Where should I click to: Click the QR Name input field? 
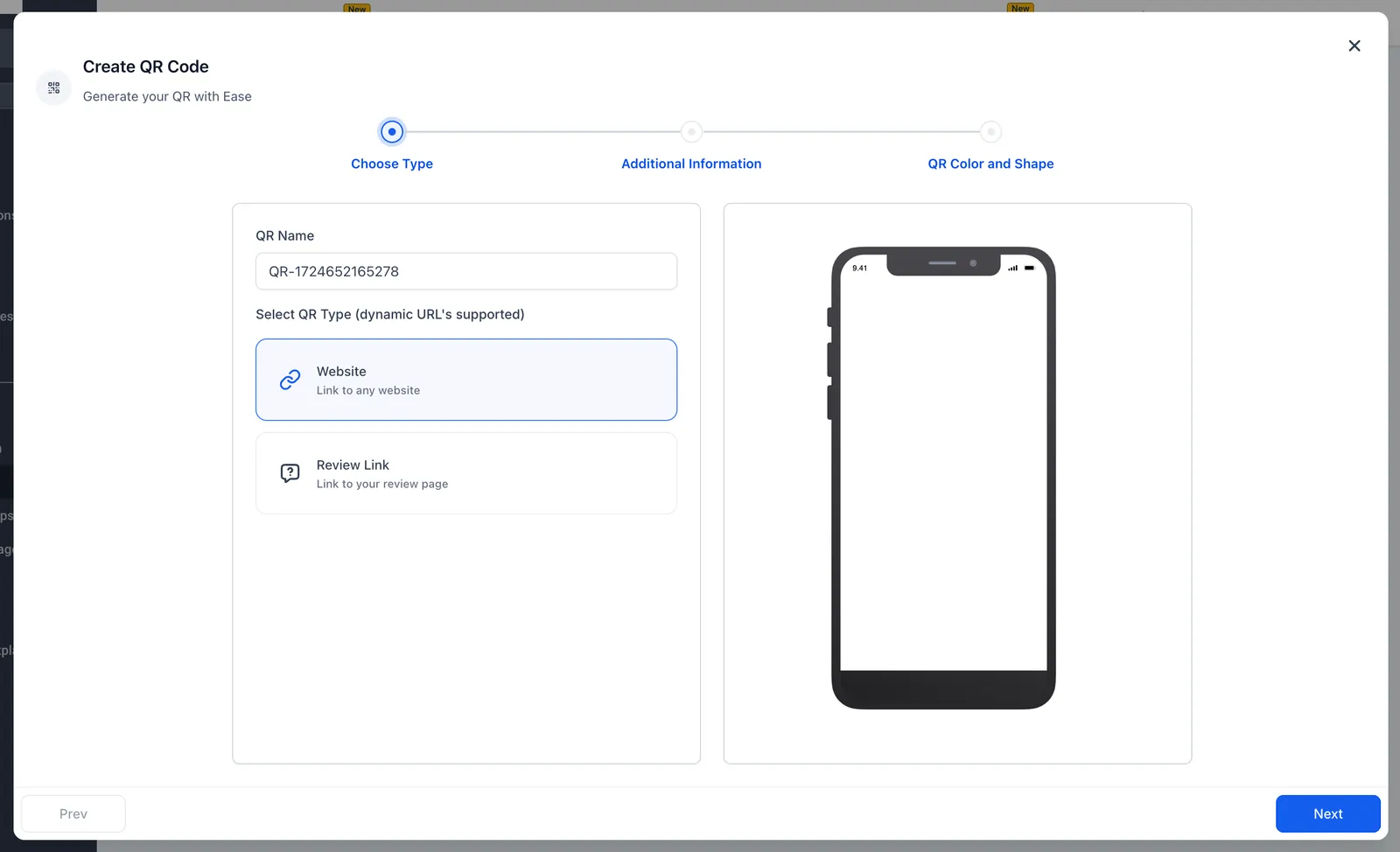tap(466, 271)
